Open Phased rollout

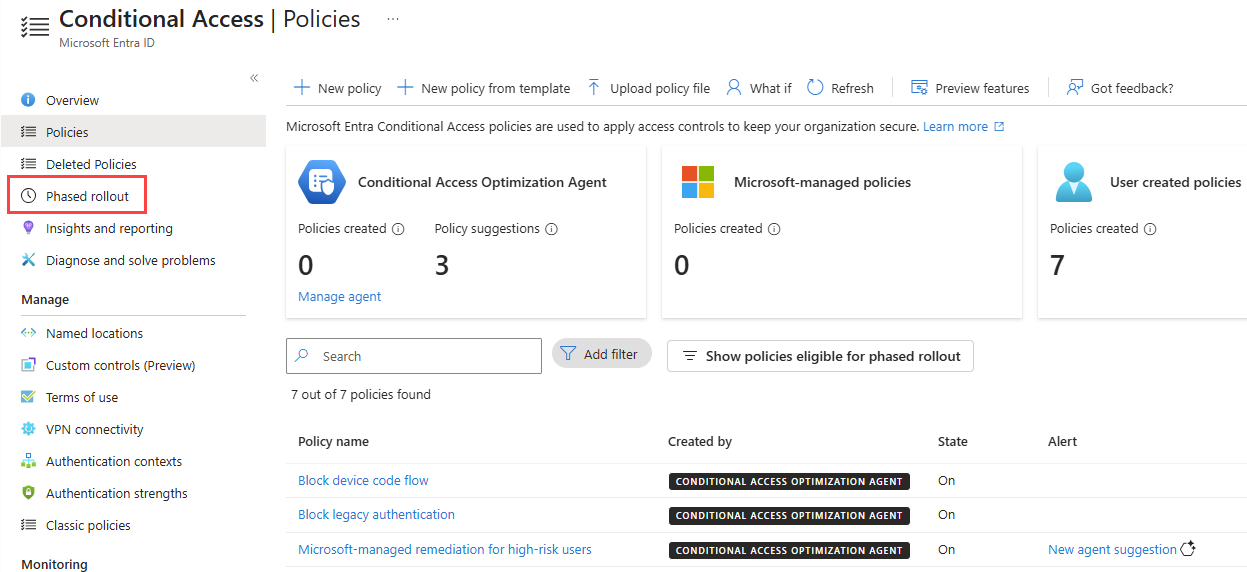tap(87, 196)
